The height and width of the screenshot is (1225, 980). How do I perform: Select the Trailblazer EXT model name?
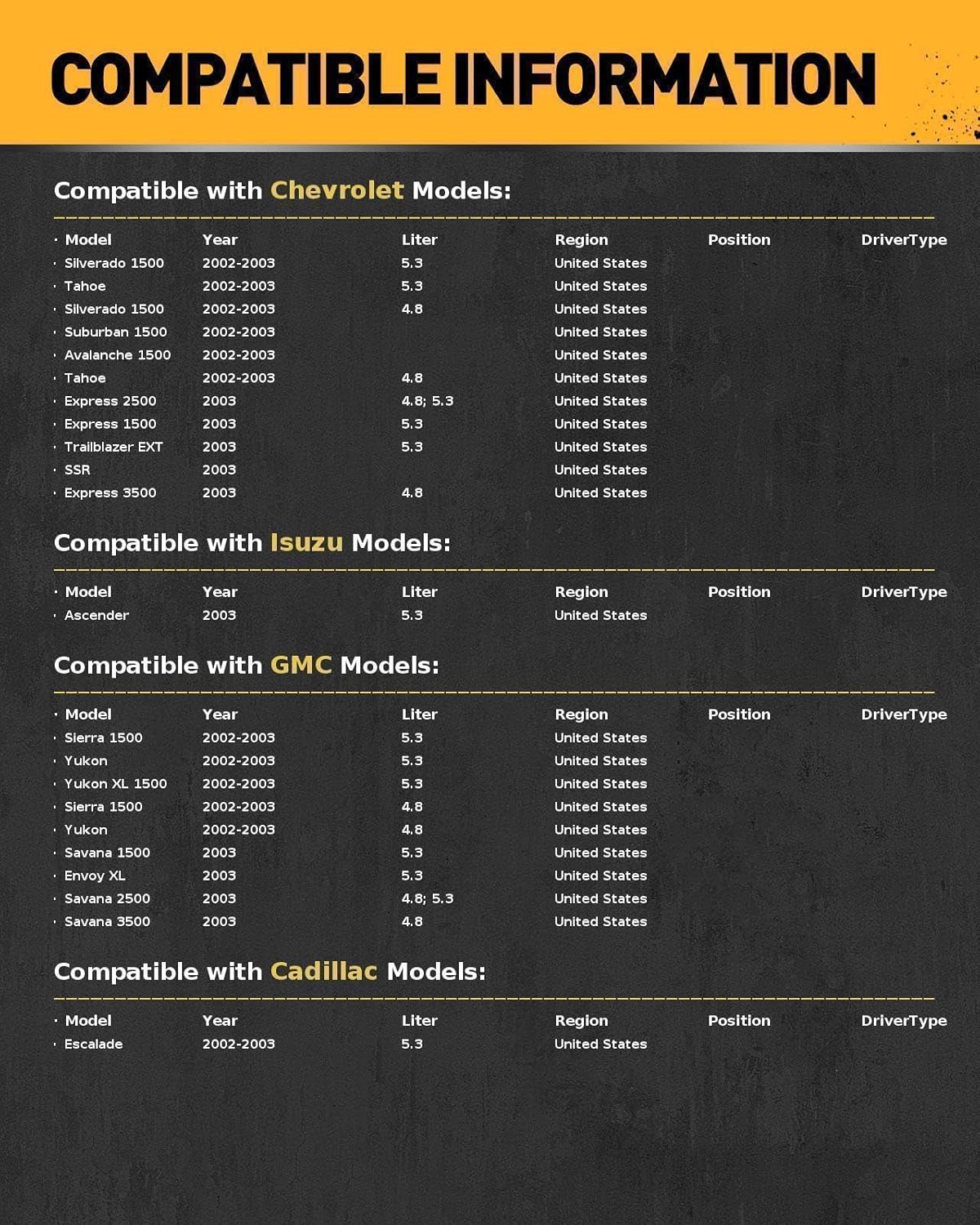coord(114,447)
